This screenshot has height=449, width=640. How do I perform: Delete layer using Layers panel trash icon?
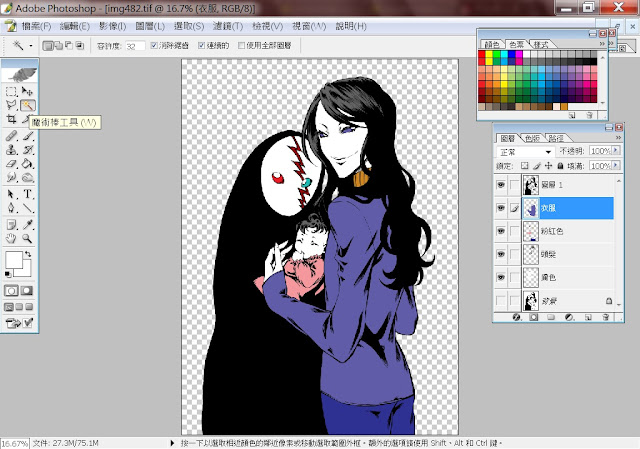point(606,317)
